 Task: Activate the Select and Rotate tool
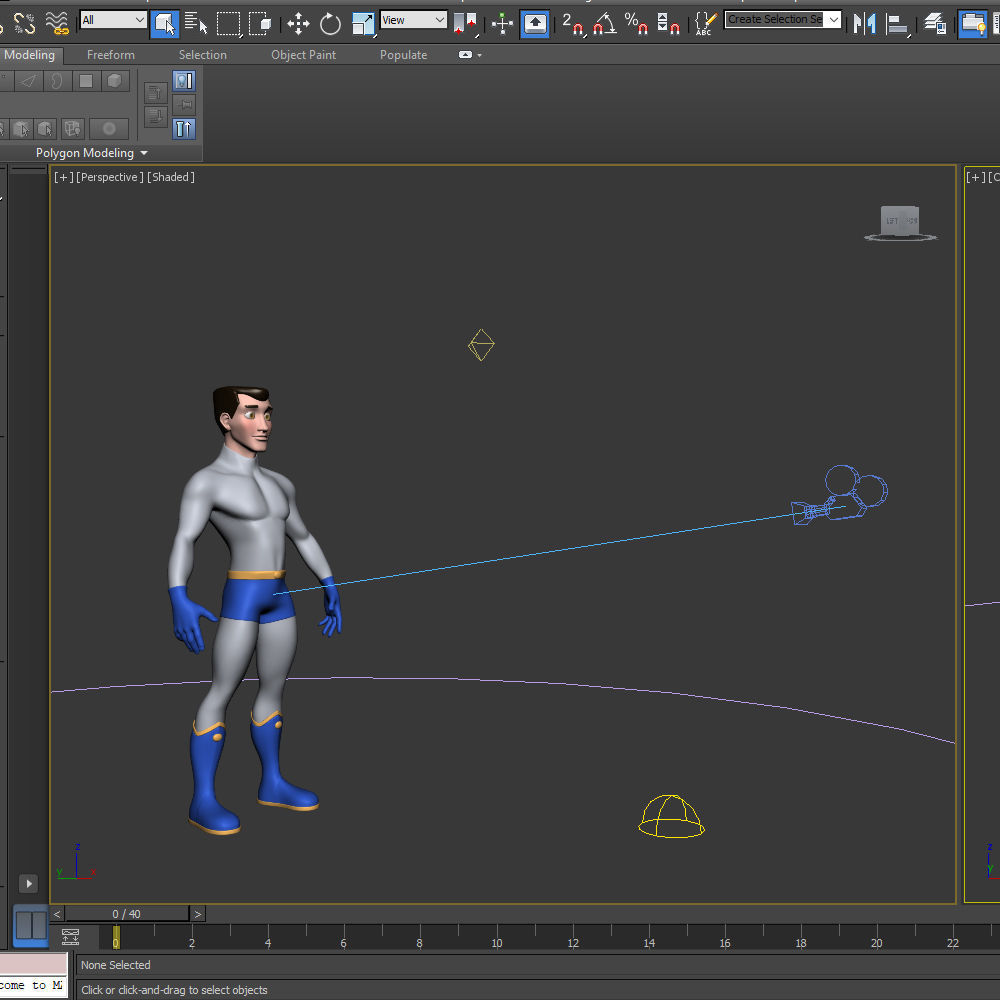coord(330,24)
